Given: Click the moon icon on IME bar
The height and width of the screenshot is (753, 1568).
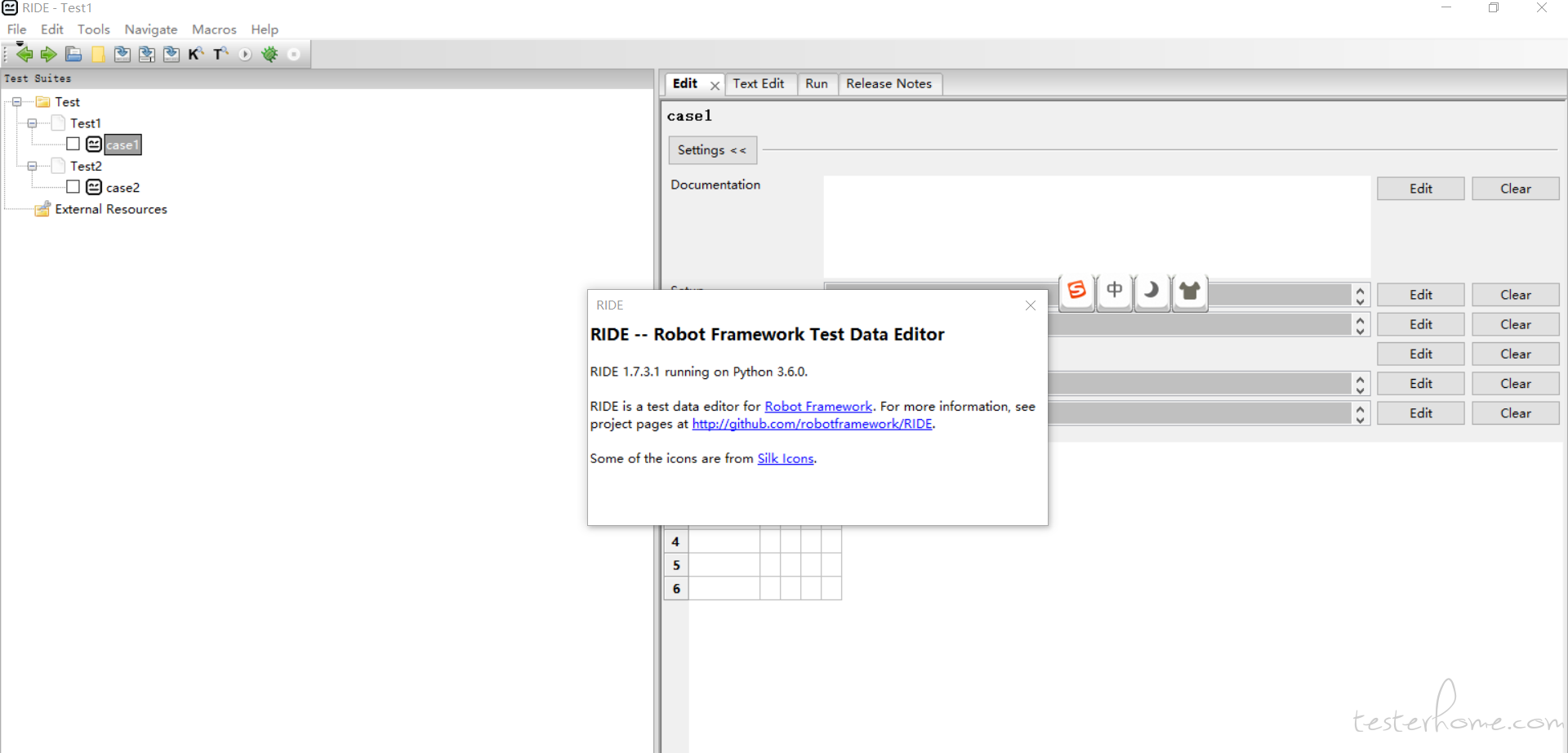Looking at the screenshot, I should (1152, 292).
